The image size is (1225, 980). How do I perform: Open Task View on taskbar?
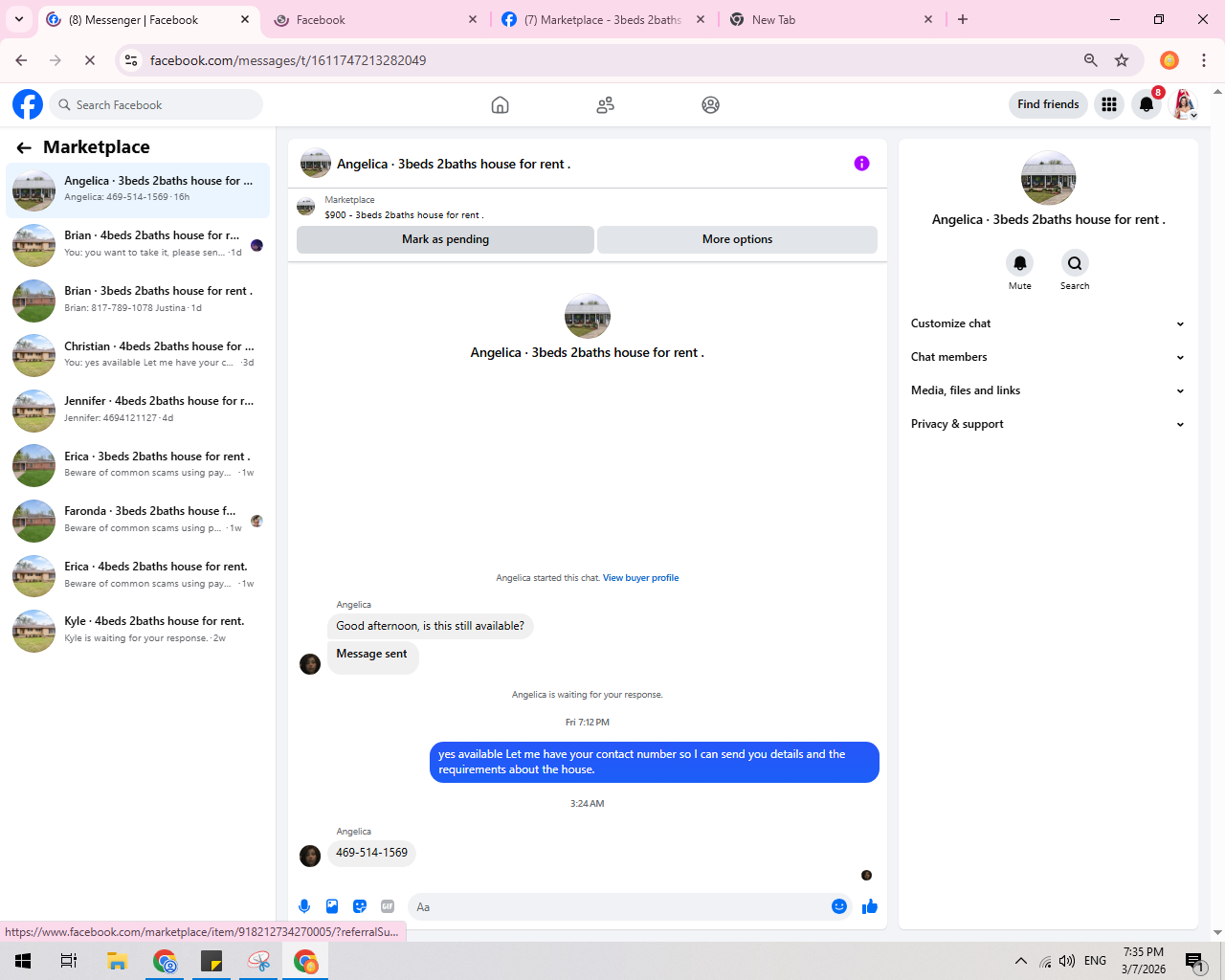[x=69, y=961]
